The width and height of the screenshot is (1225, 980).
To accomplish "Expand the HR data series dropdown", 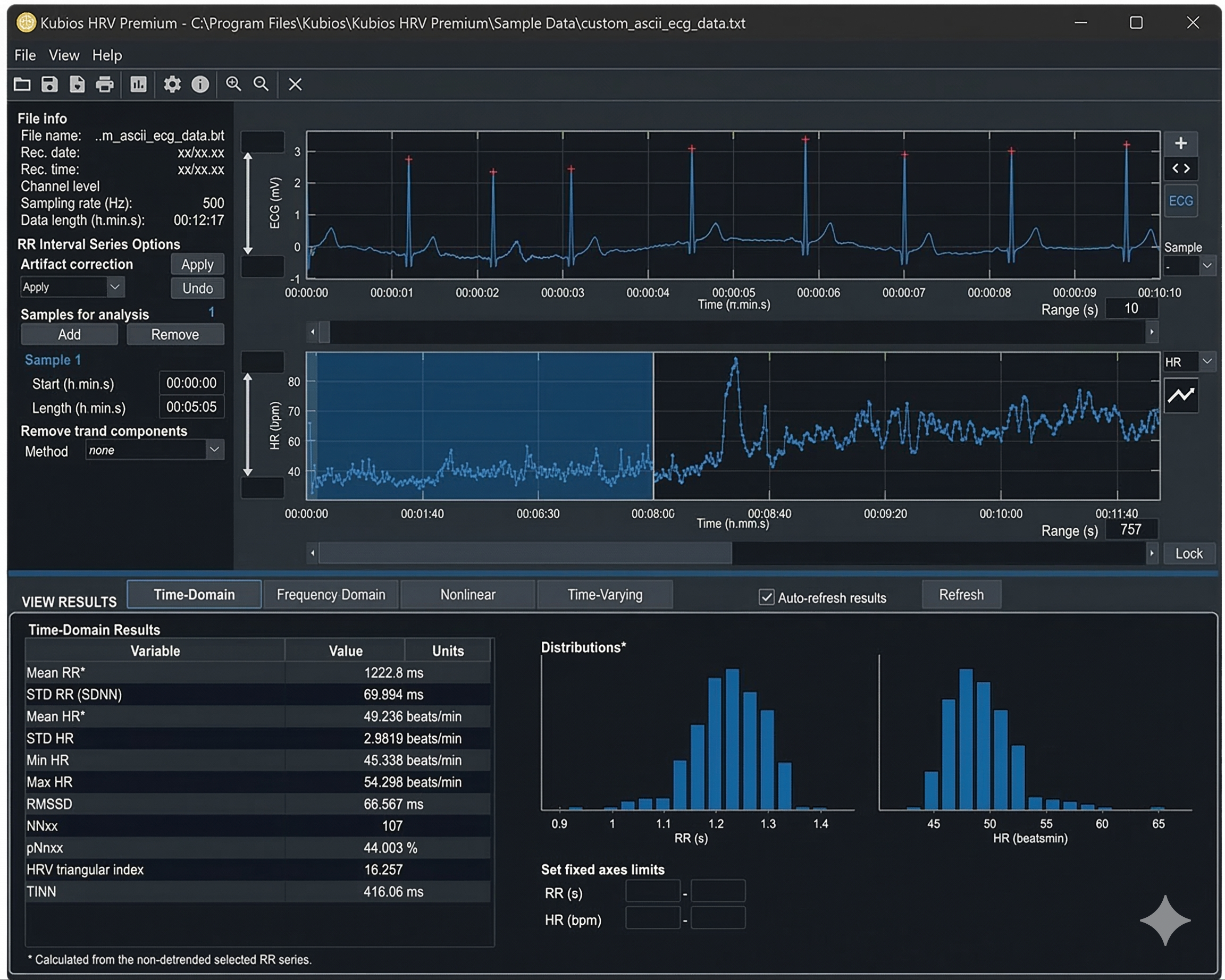I will (x=1207, y=362).
